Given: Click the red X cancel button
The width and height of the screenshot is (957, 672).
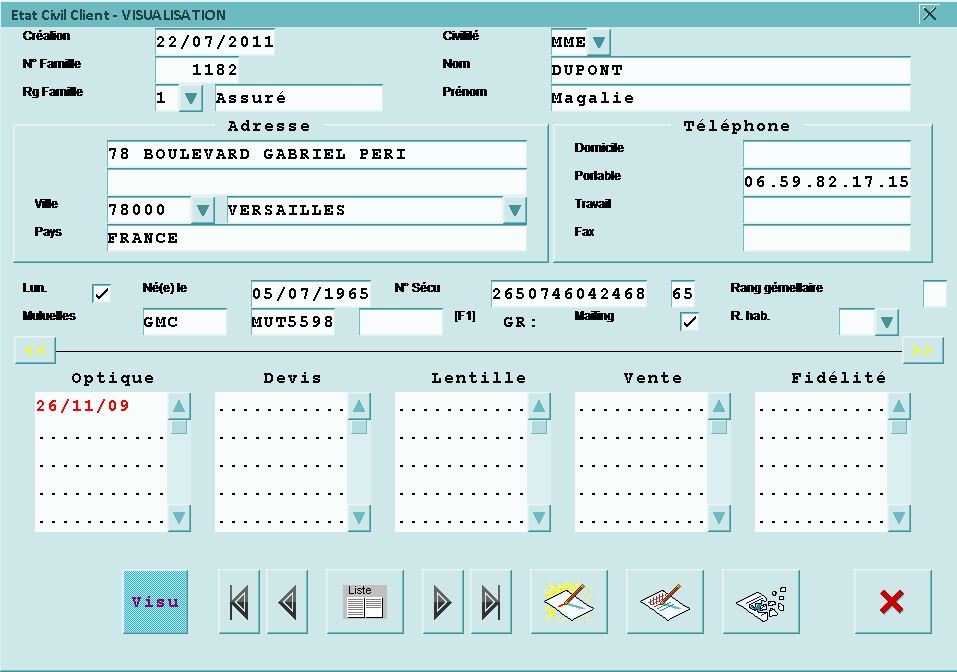Looking at the screenshot, I should [892, 602].
